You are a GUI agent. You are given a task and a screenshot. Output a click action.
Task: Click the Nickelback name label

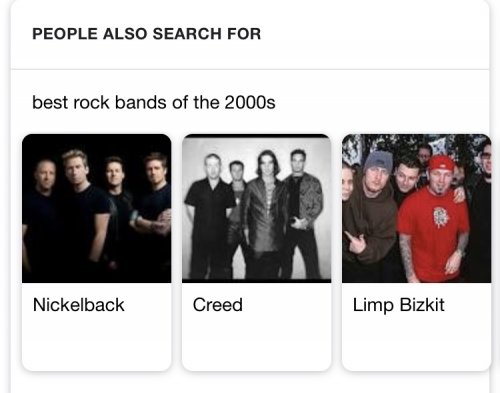[x=79, y=305]
